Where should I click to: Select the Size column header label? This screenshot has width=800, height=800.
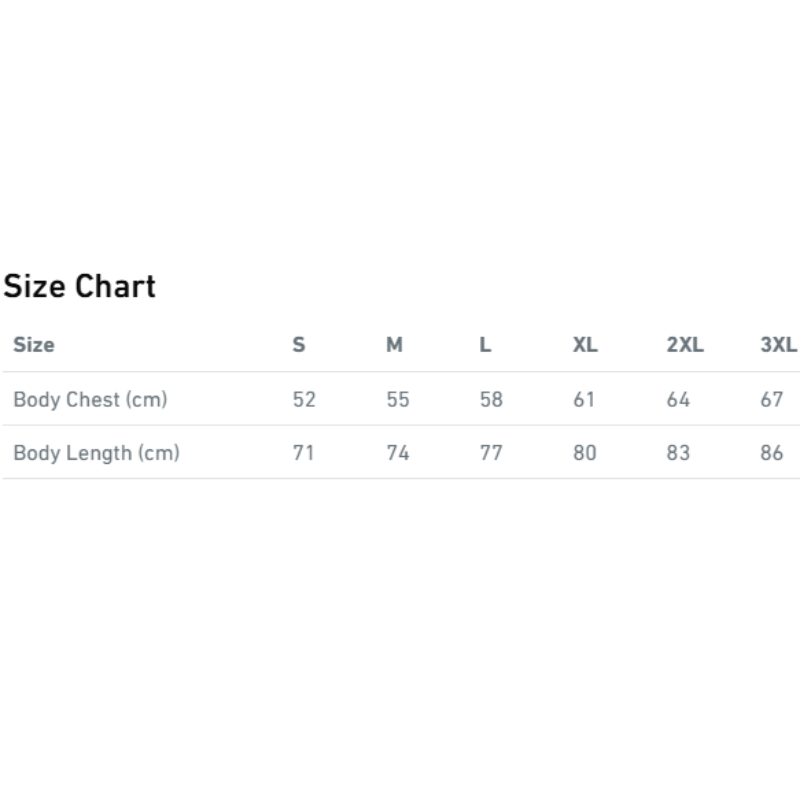[34, 345]
